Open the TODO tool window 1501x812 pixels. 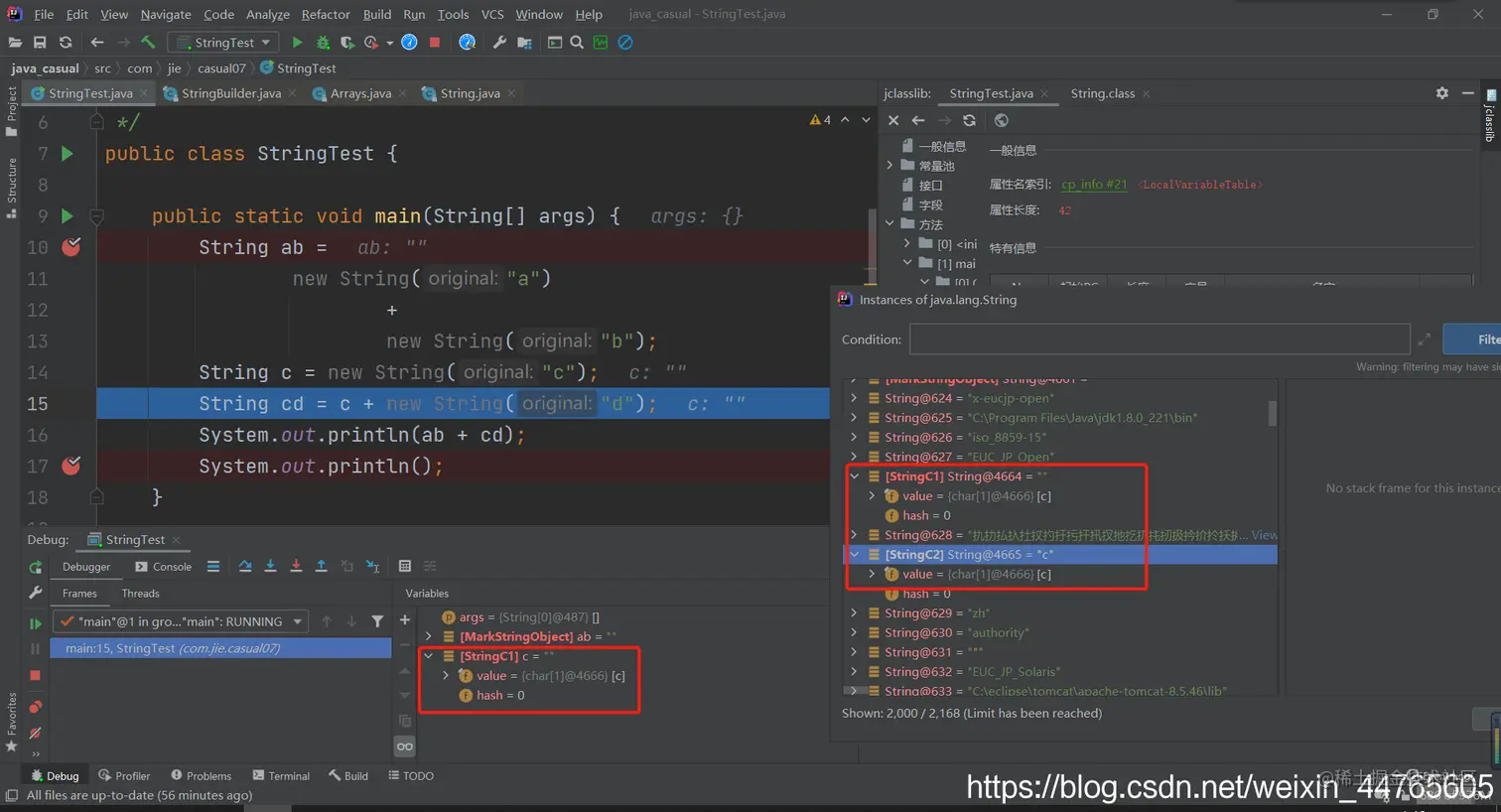pyautogui.click(x=411, y=776)
